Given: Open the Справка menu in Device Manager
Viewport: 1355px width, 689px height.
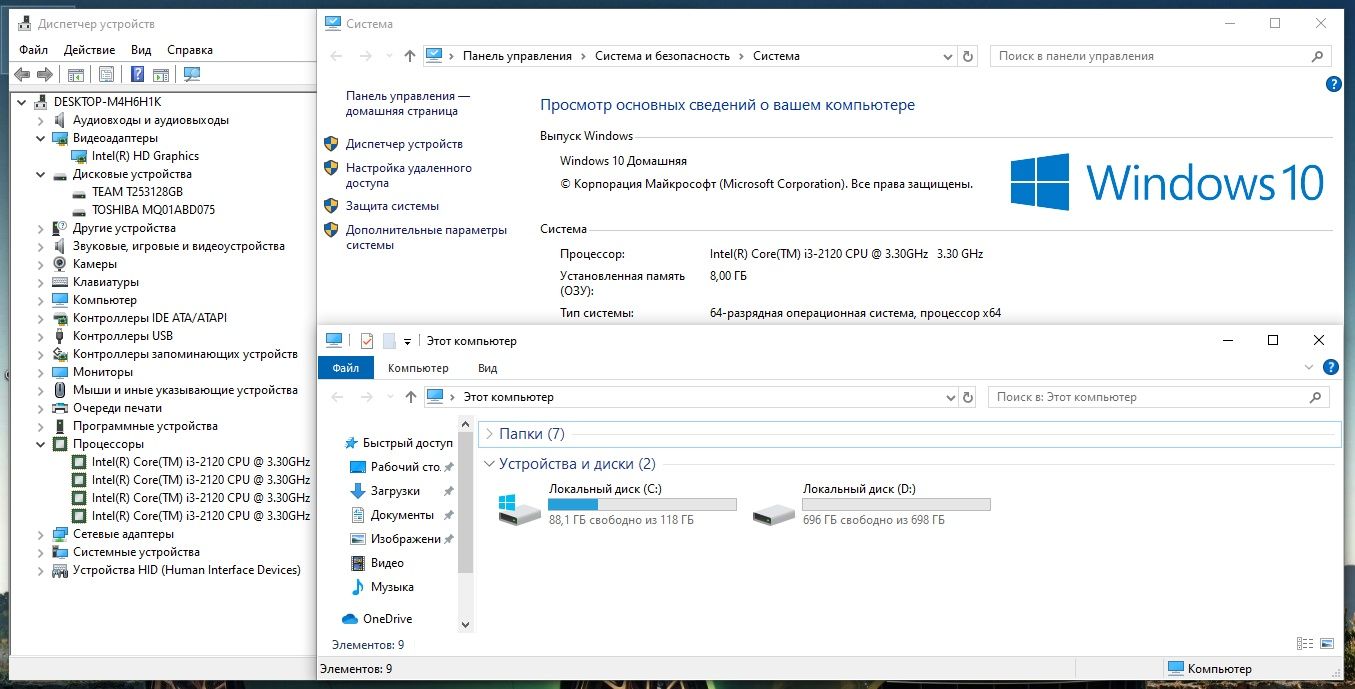Looking at the screenshot, I should click(190, 50).
